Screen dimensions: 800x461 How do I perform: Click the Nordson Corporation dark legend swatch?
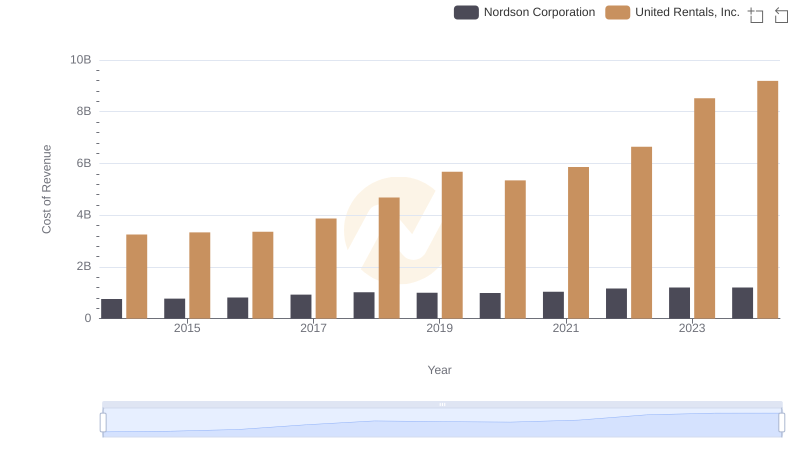point(466,12)
